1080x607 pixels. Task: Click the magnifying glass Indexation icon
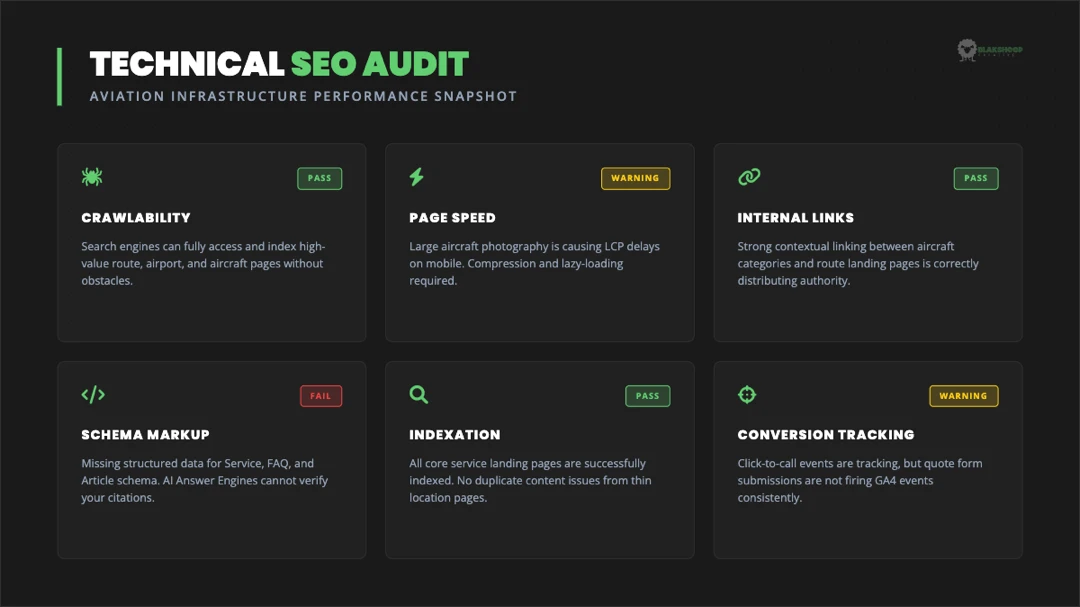pos(418,394)
